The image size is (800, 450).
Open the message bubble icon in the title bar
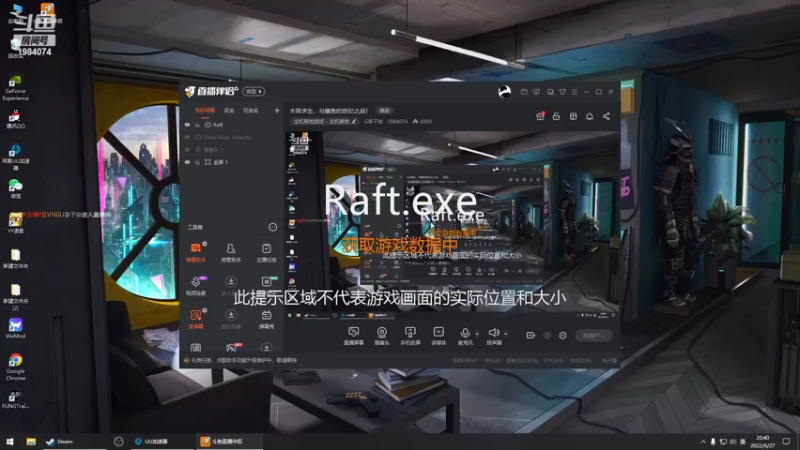point(536,92)
